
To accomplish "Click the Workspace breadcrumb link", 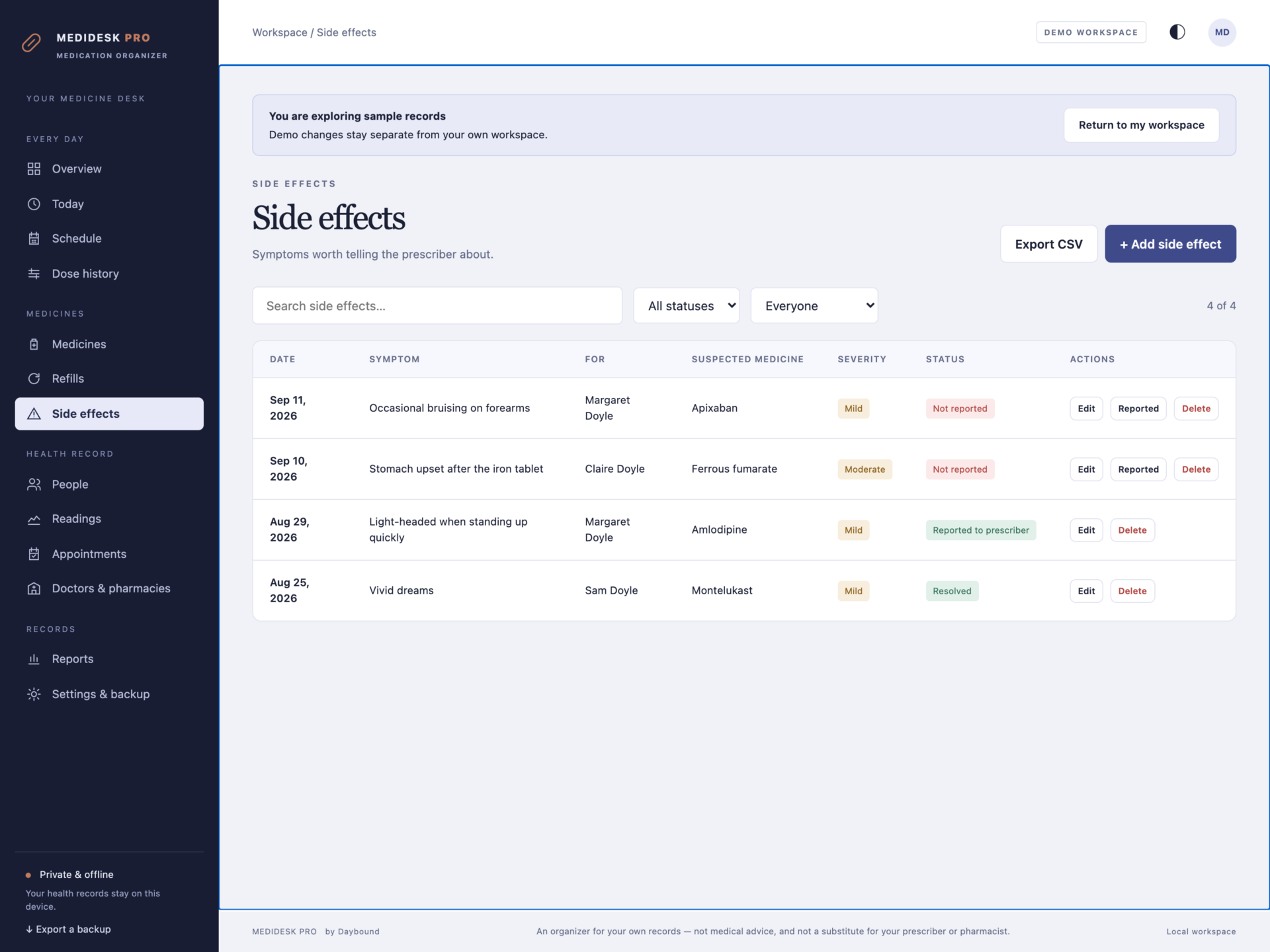I will click(280, 32).
